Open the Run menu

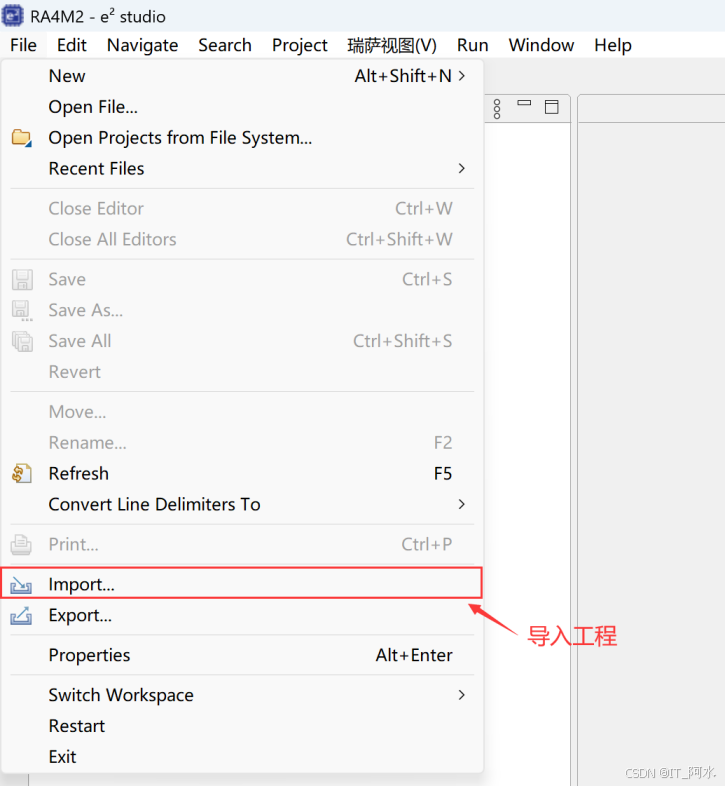tap(472, 45)
